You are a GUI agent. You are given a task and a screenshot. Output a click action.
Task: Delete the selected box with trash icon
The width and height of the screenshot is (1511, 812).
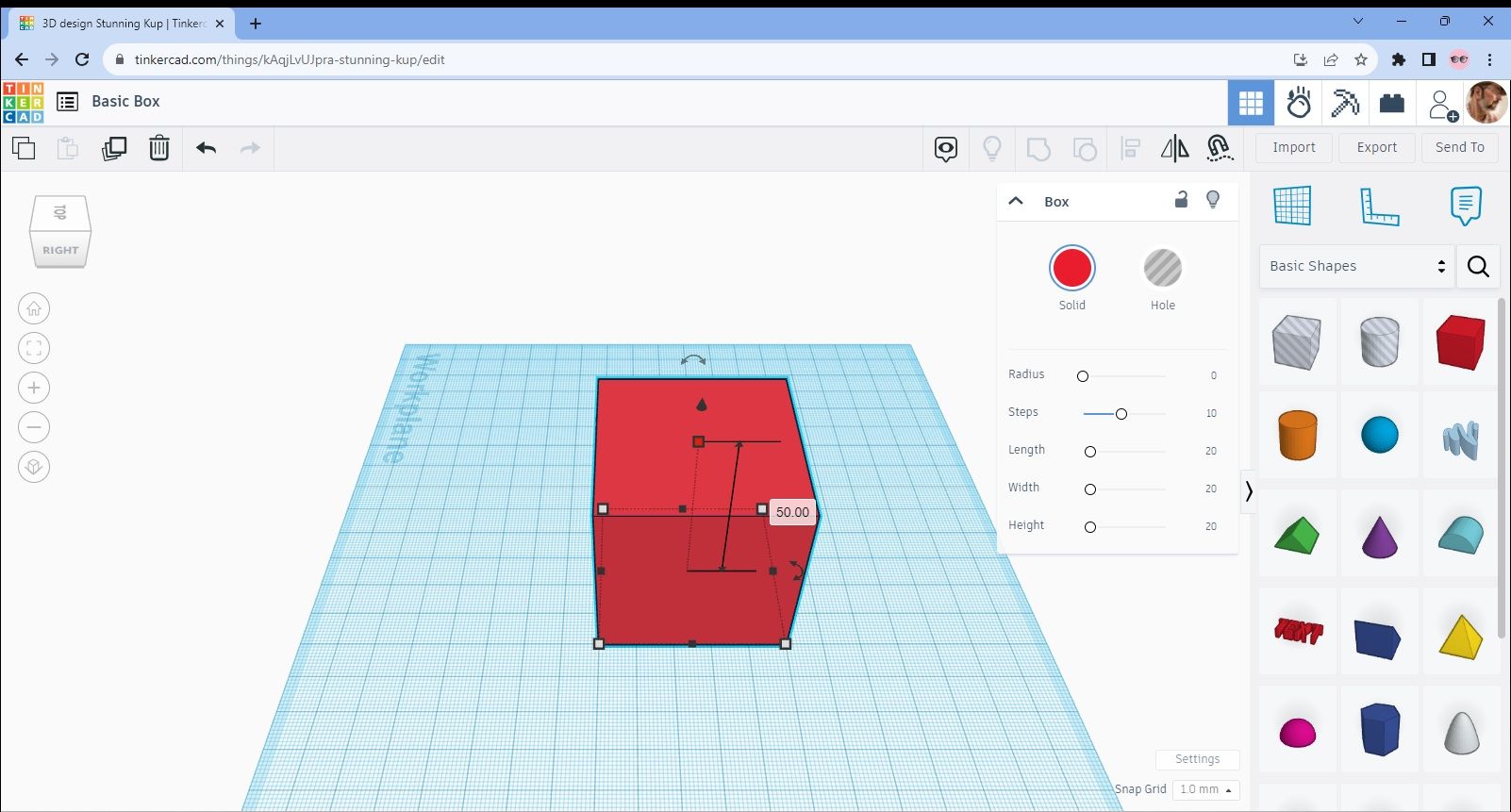[x=159, y=148]
